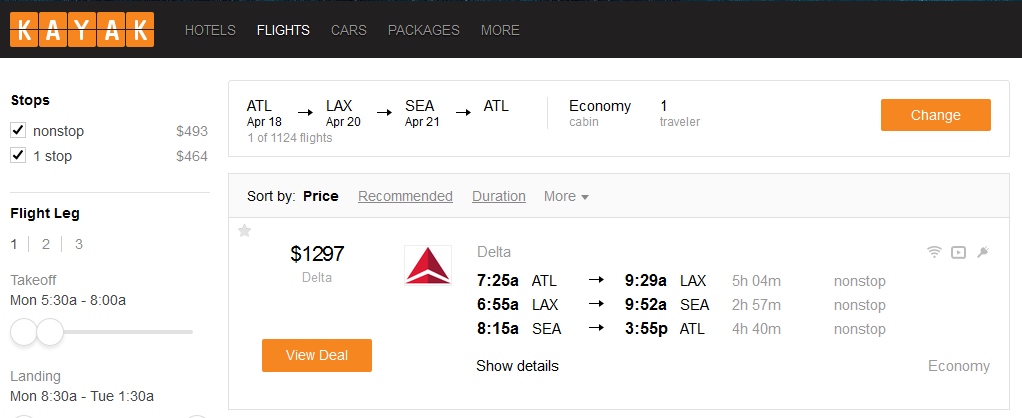Click the power outlet amenity icon
The width and height of the screenshot is (1022, 418).
(x=983, y=252)
